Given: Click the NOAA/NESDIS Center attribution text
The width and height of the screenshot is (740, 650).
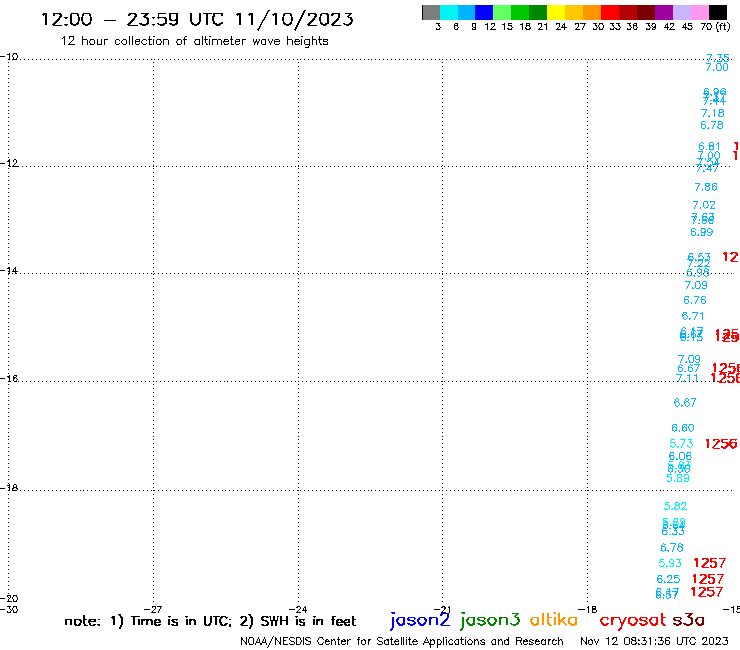Looking at the screenshot, I should [402, 641].
